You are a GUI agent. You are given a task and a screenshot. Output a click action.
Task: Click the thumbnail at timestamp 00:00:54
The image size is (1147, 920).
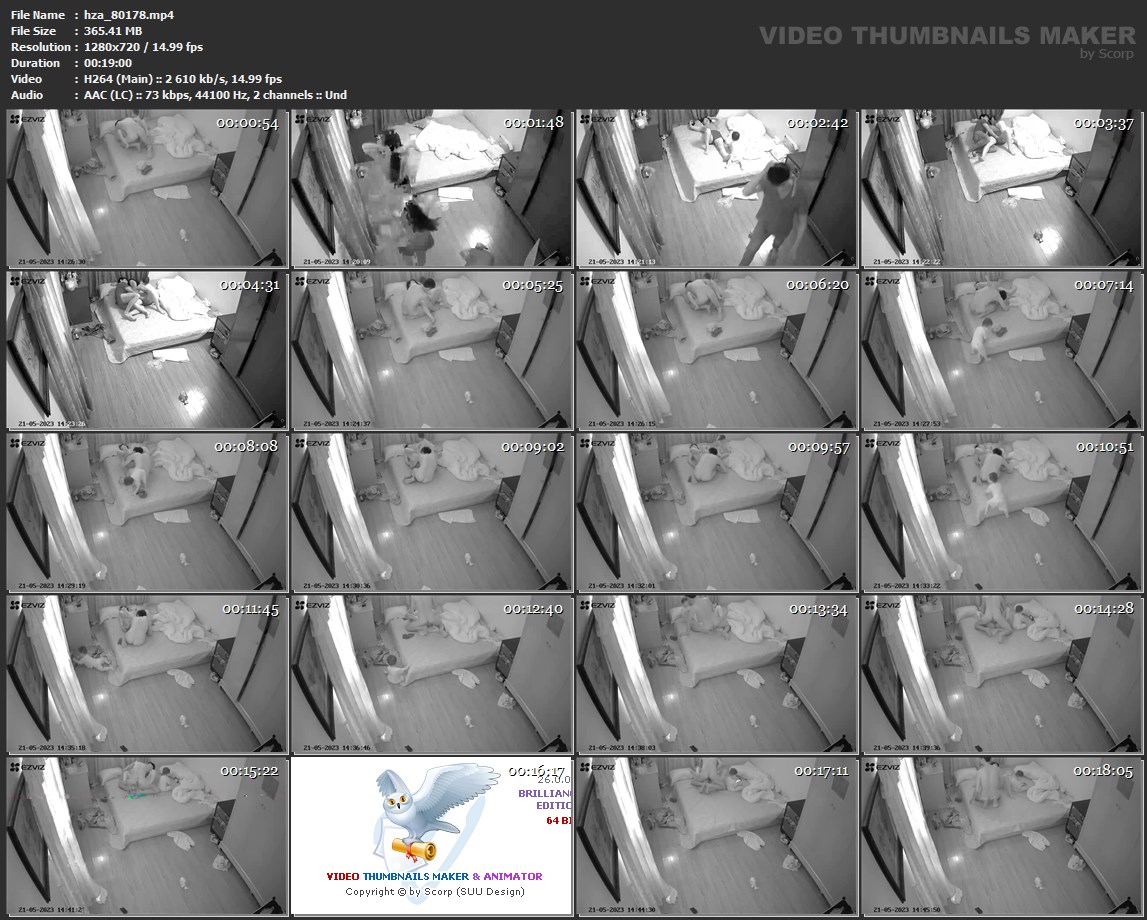(147, 188)
